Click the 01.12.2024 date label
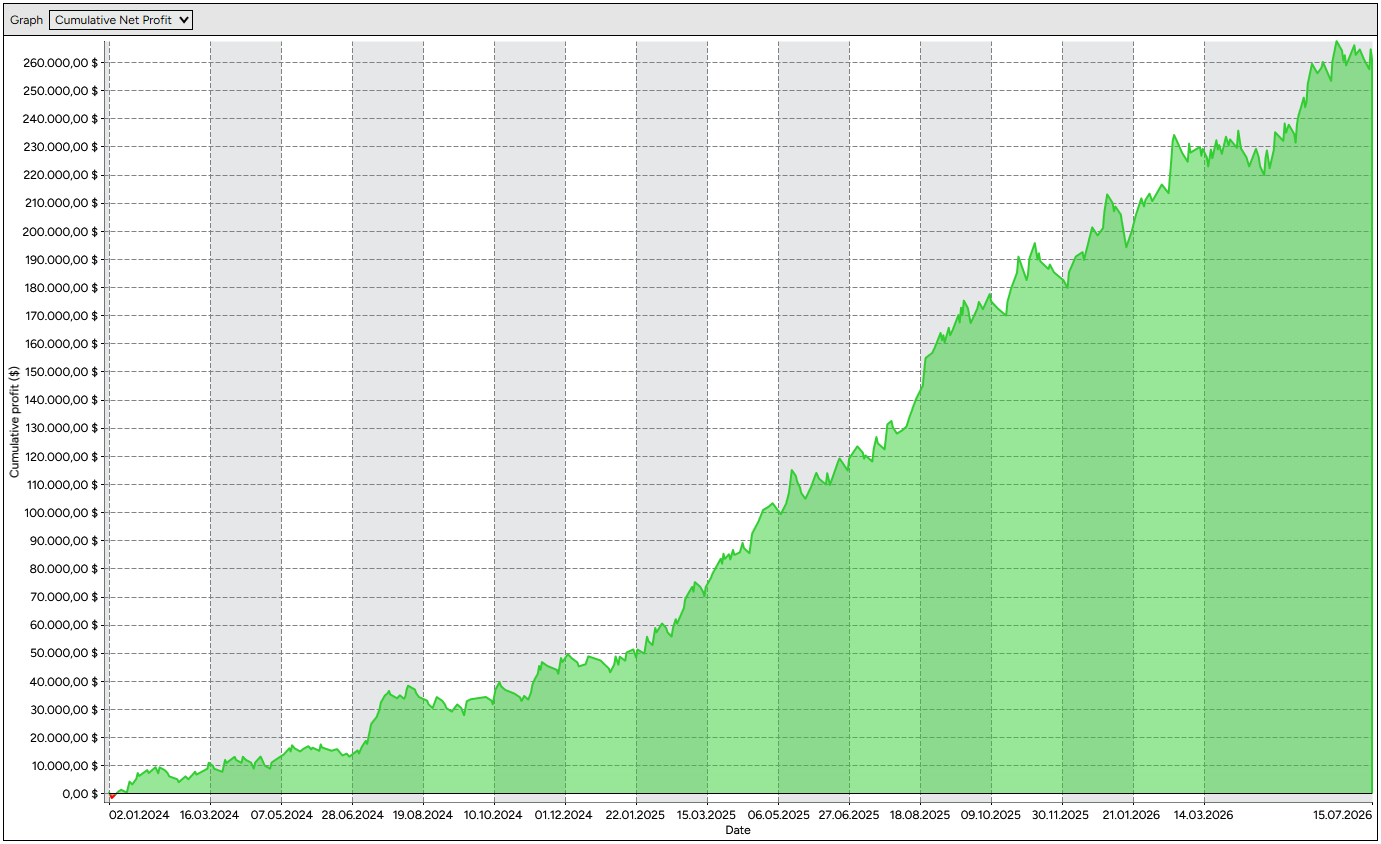This screenshot has width=1381, height=844. point(565,815)
